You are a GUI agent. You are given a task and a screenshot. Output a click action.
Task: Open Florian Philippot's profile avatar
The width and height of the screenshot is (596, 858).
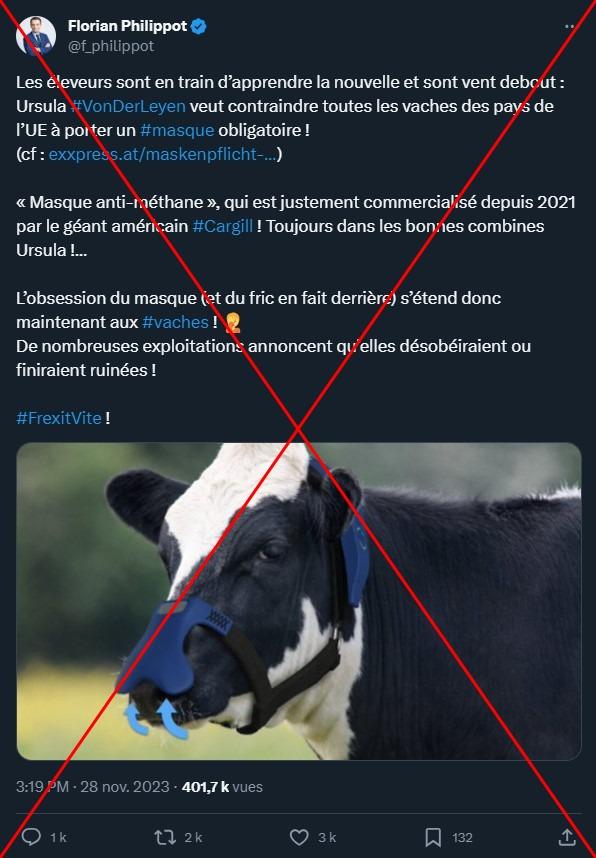(x=36, y=36)
